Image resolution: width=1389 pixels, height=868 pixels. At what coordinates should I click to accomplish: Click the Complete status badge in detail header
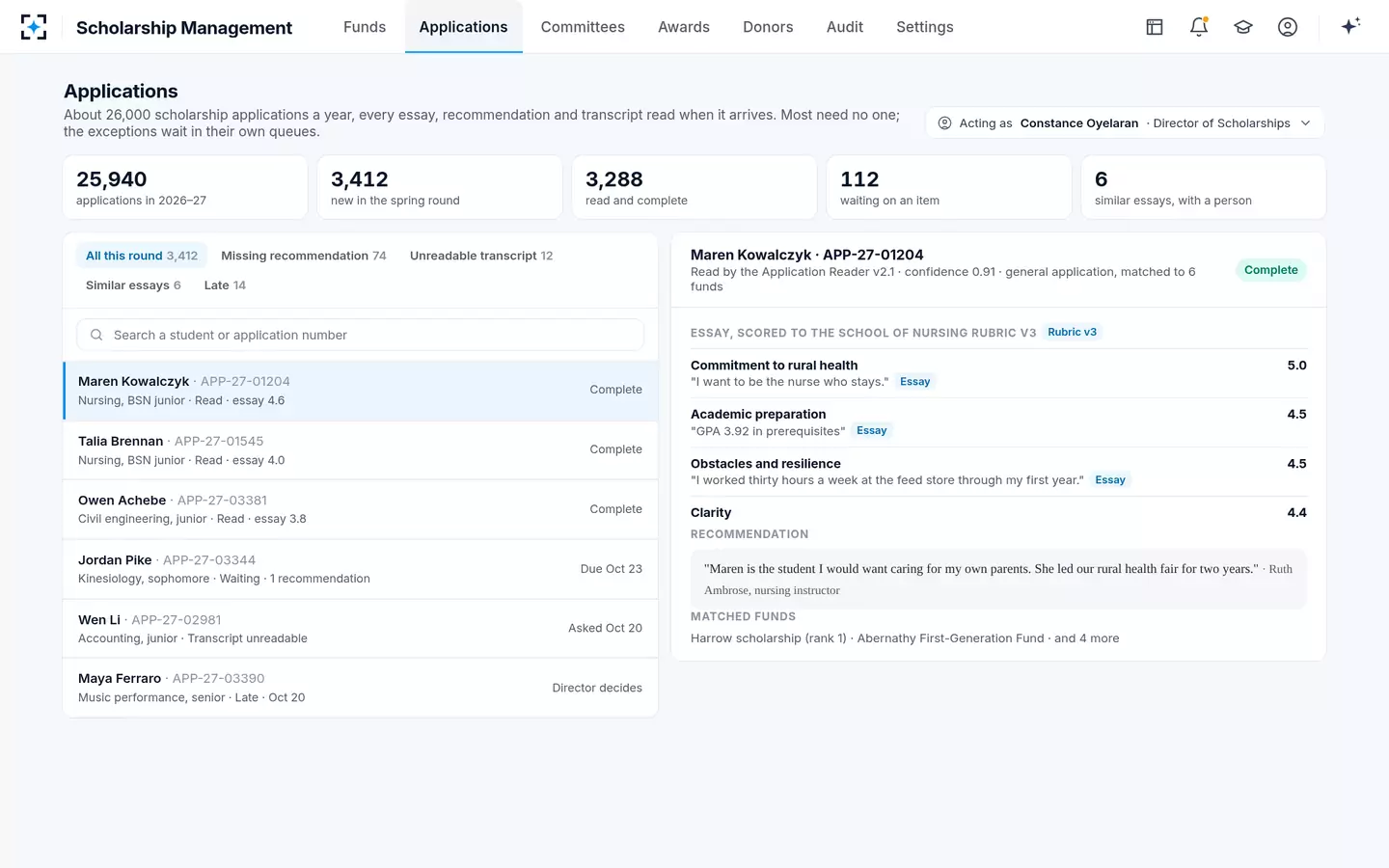pos(1270,270)
